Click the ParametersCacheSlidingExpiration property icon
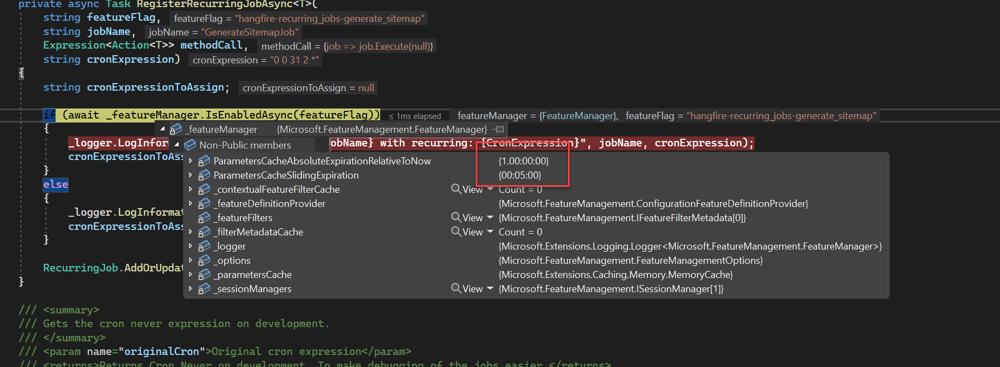The height and width of the screenshot is (367, 1000). tap(204, 176)
